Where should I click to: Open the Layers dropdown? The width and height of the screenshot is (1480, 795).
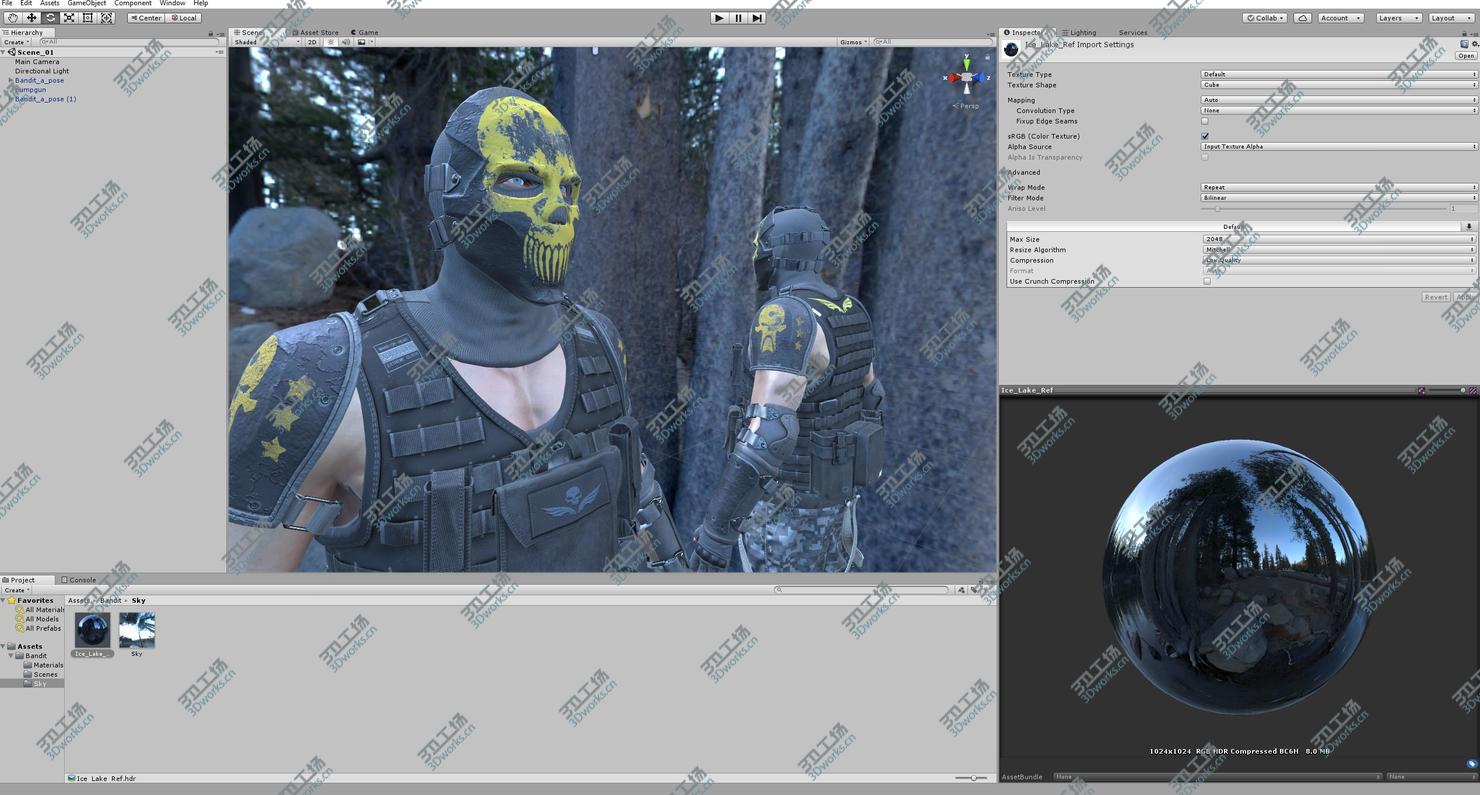coord(1397,18)
